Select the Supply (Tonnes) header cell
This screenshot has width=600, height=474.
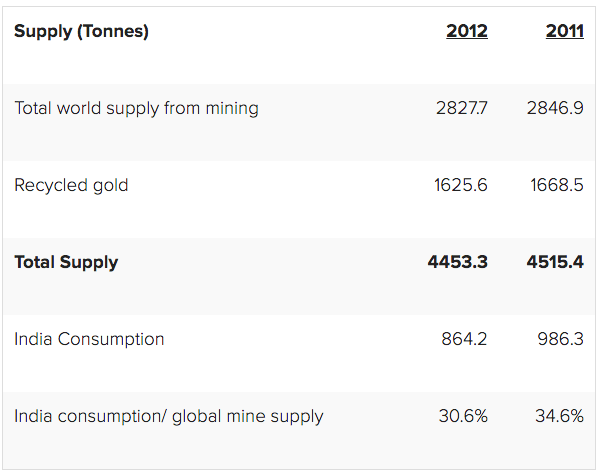click(81, 31)
